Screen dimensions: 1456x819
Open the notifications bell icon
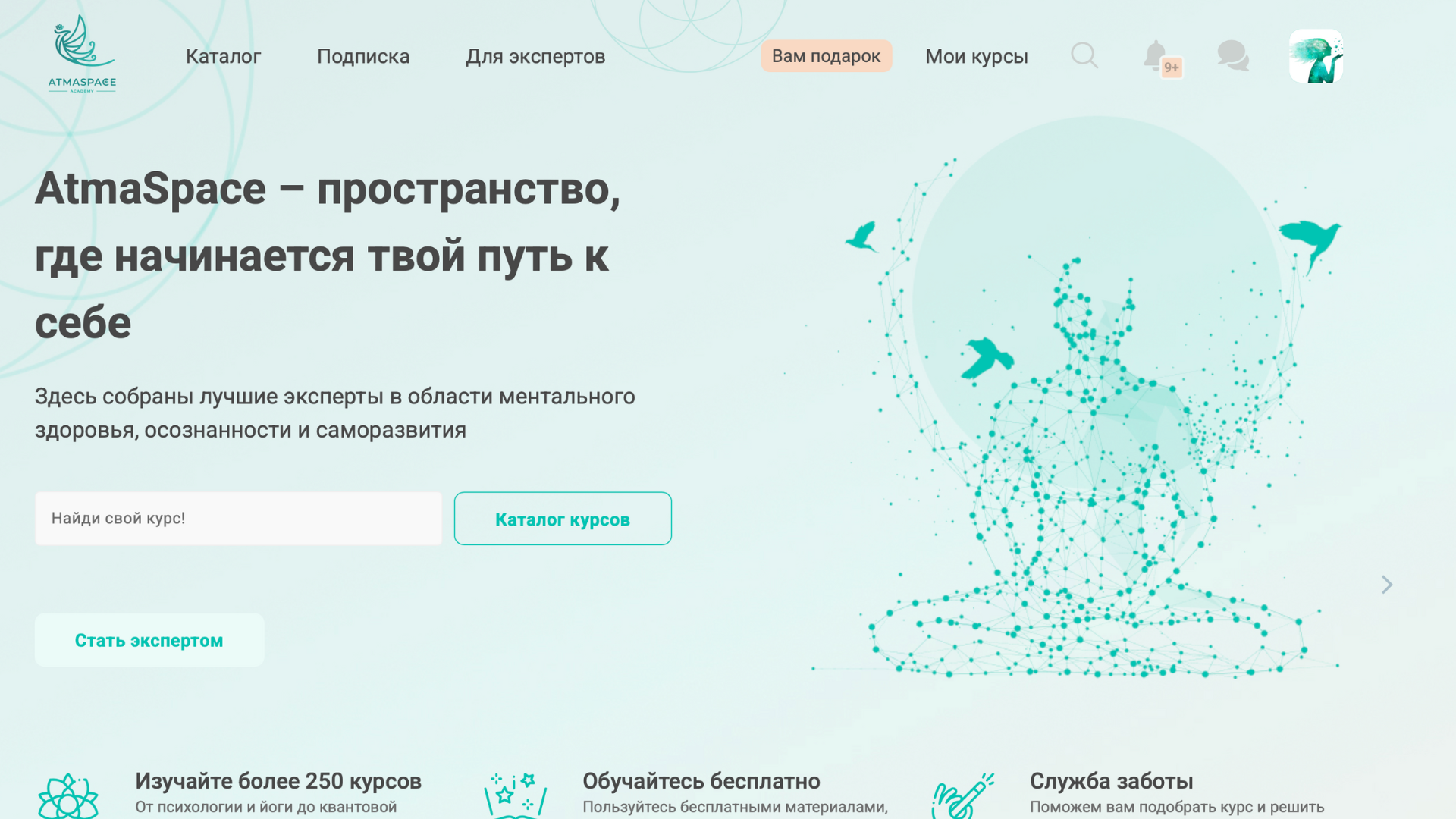[1155, 55]
